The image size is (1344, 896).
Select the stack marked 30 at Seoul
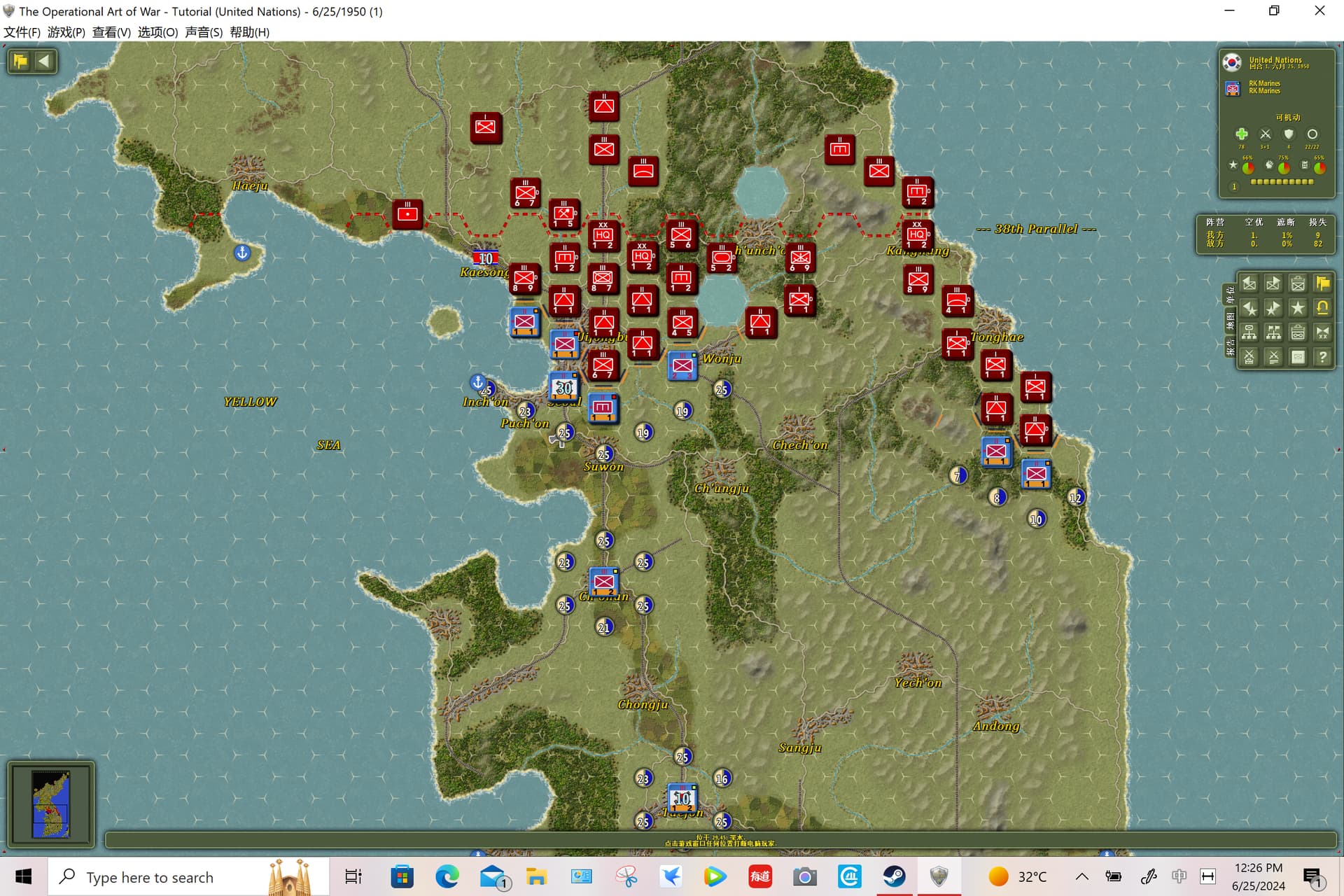564,387
